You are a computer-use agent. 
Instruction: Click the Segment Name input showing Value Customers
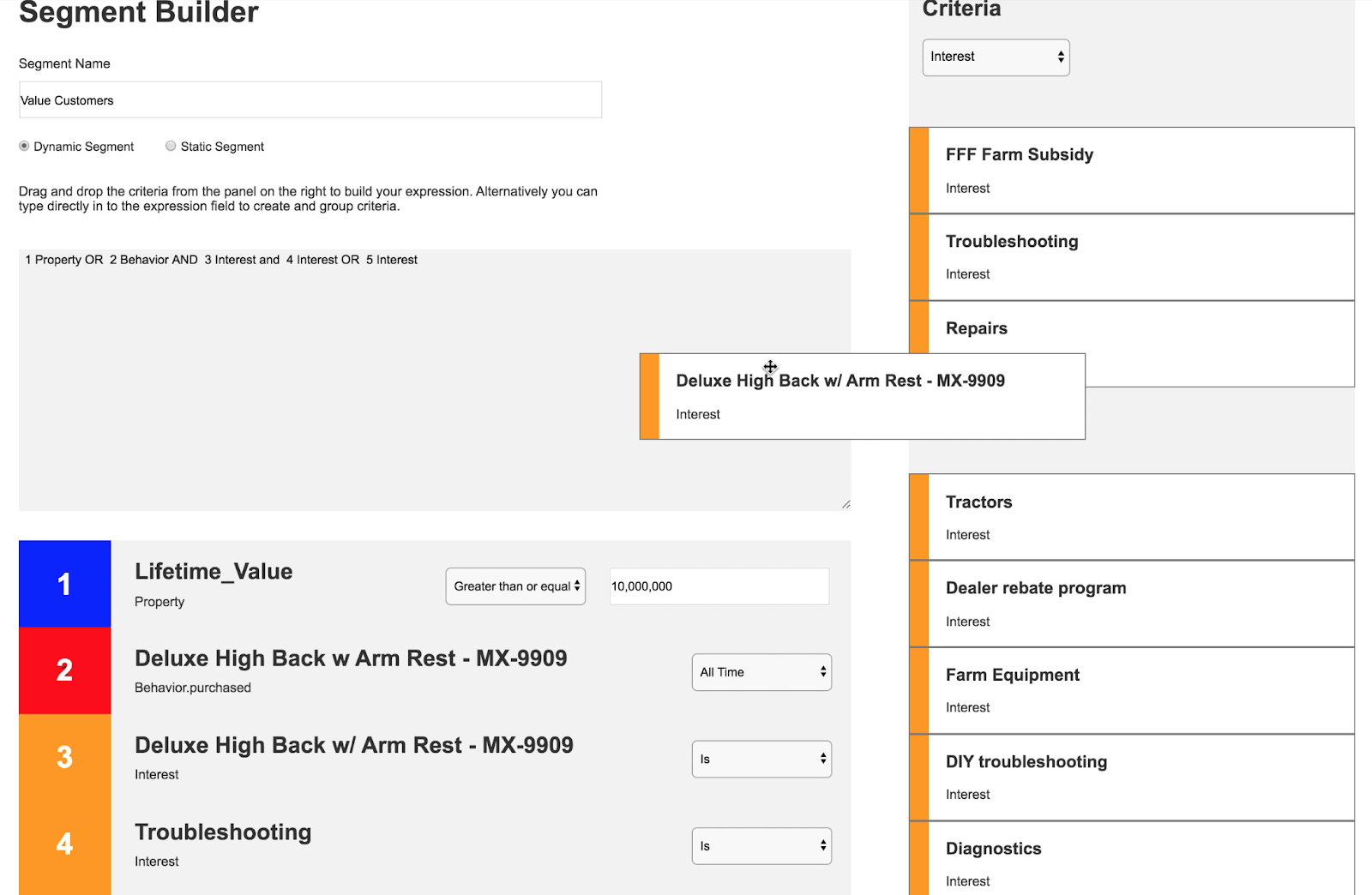(310, 99)
